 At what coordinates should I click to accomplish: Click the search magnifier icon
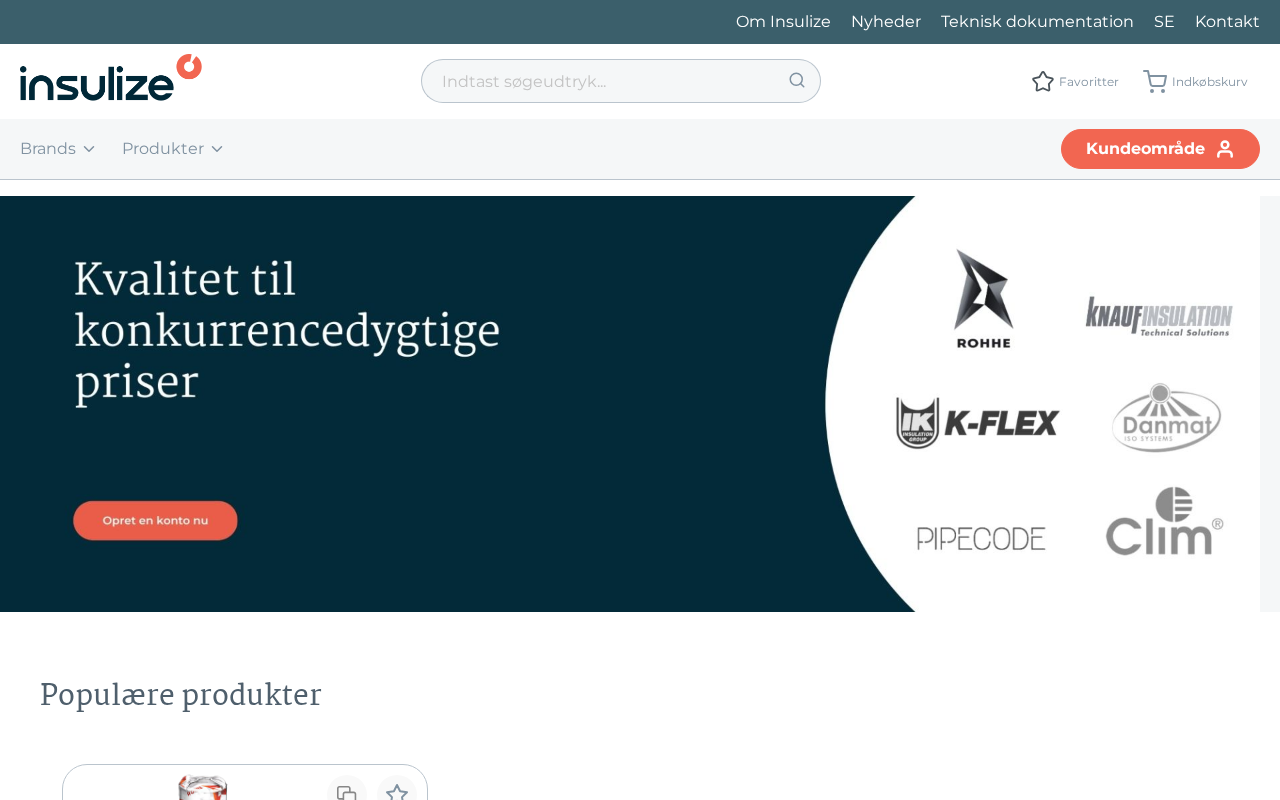click(797, 80)
